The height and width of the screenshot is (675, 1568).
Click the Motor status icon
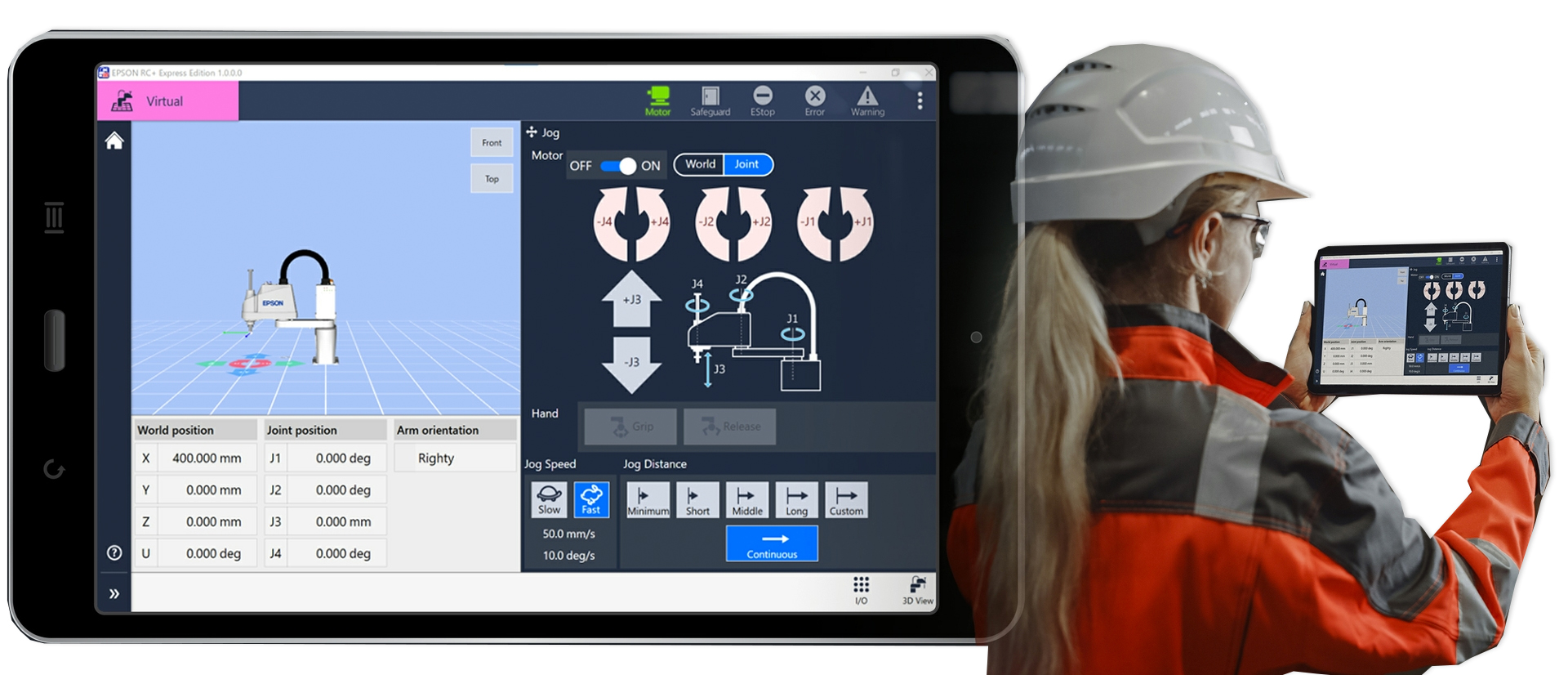657,101
